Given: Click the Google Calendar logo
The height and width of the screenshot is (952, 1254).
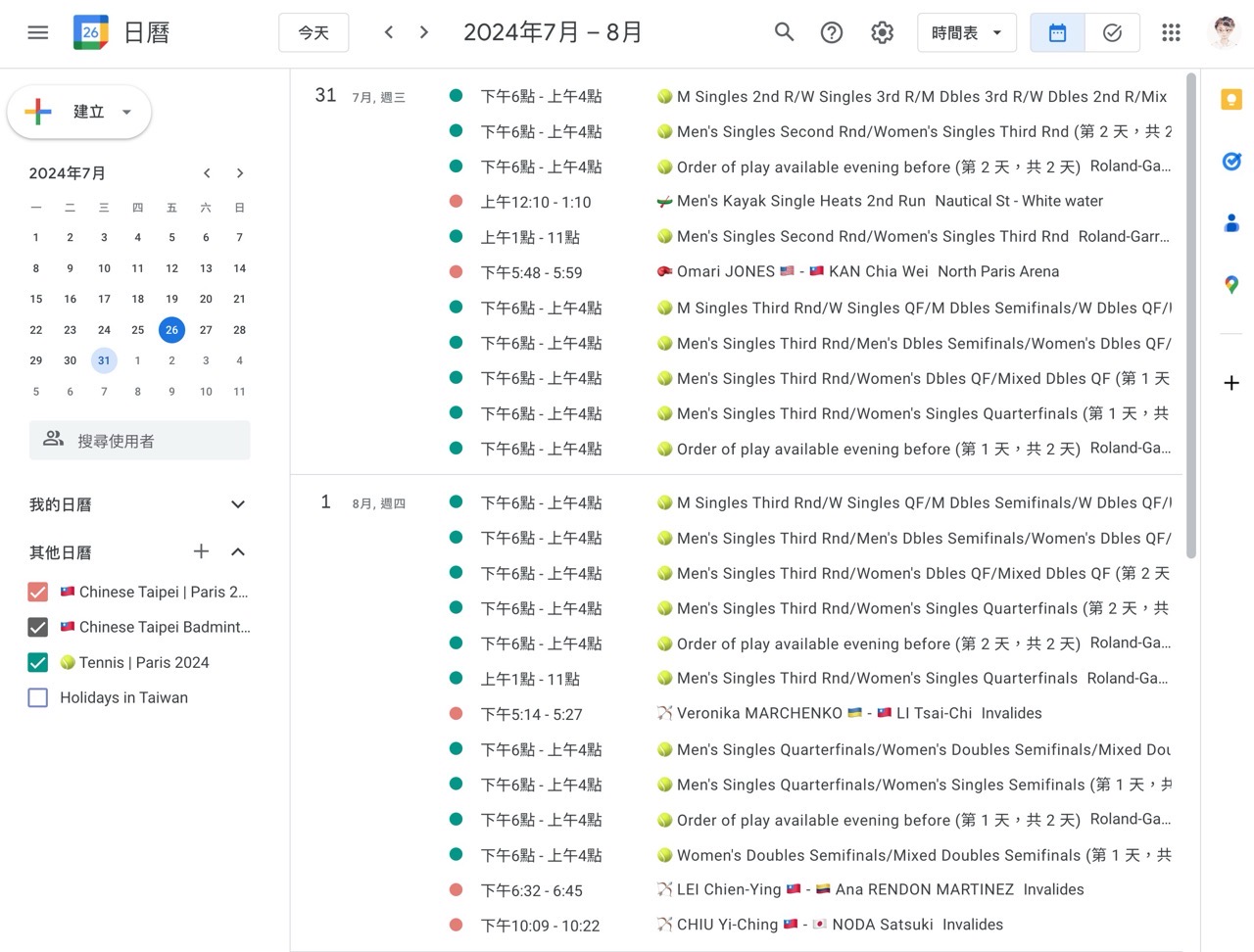Looking at the screenshot, I should pos(90,32).
